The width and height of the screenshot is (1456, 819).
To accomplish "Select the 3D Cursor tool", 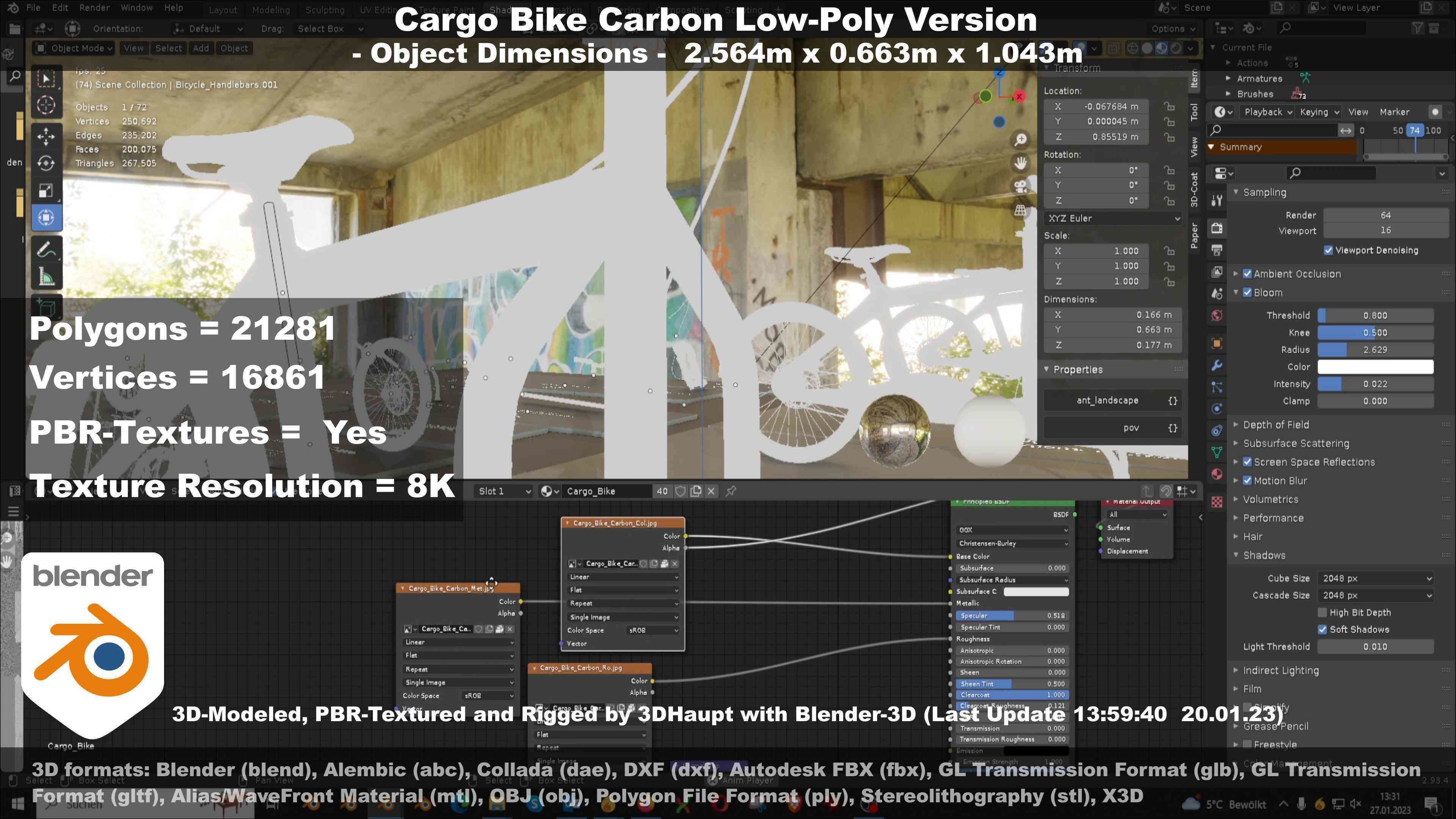I will 46,105.
